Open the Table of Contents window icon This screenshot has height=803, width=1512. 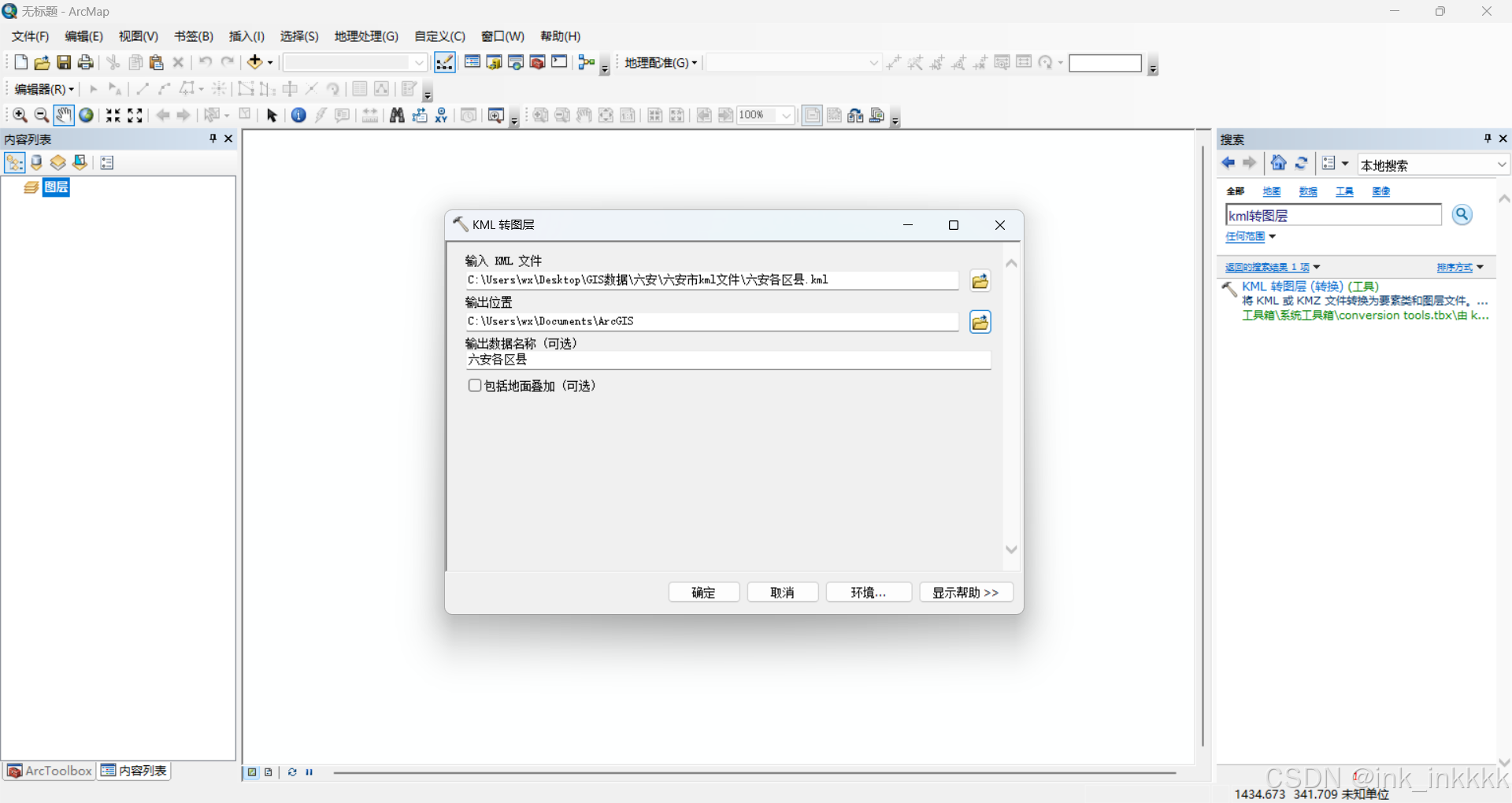coord(472,62)
